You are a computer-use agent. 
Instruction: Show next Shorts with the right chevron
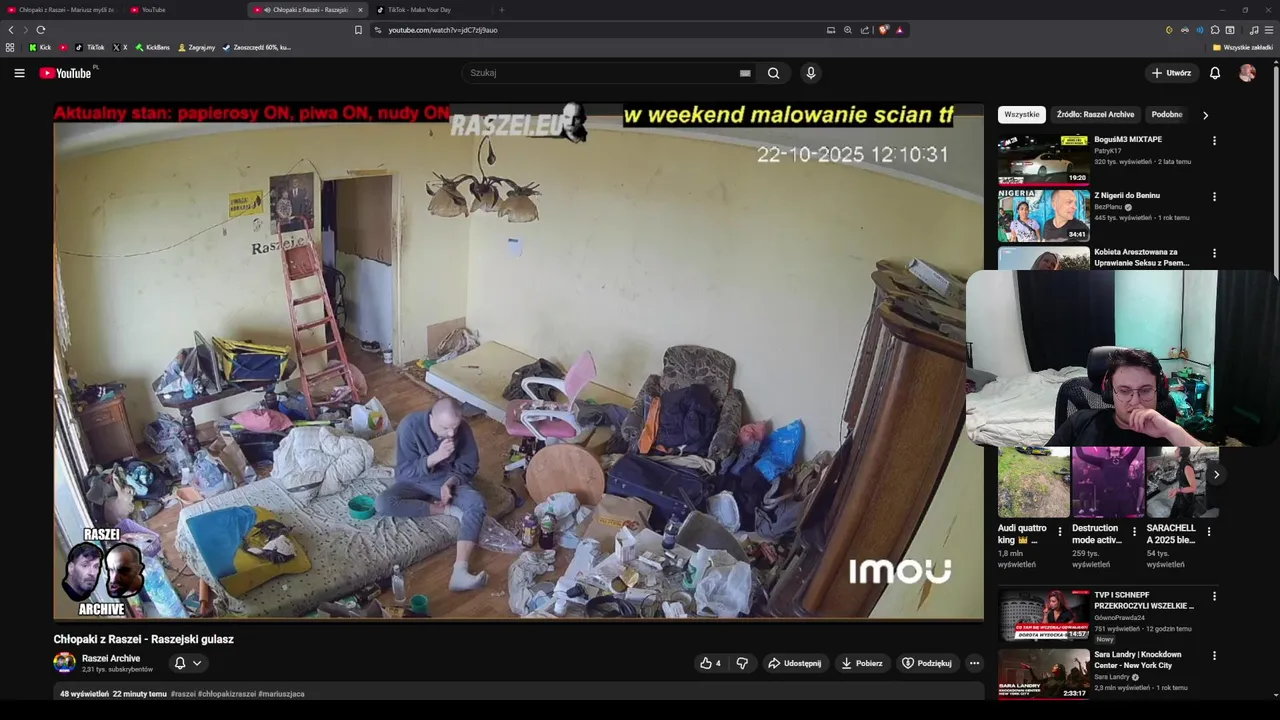coord(1216,475)
